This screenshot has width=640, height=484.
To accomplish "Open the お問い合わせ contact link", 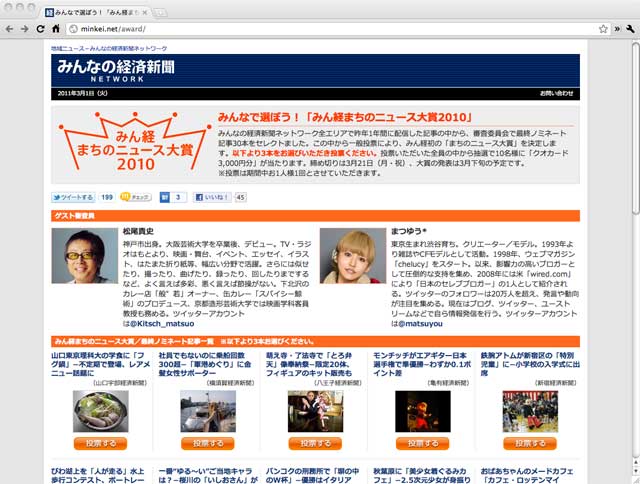I will click(x=556, y=93).
